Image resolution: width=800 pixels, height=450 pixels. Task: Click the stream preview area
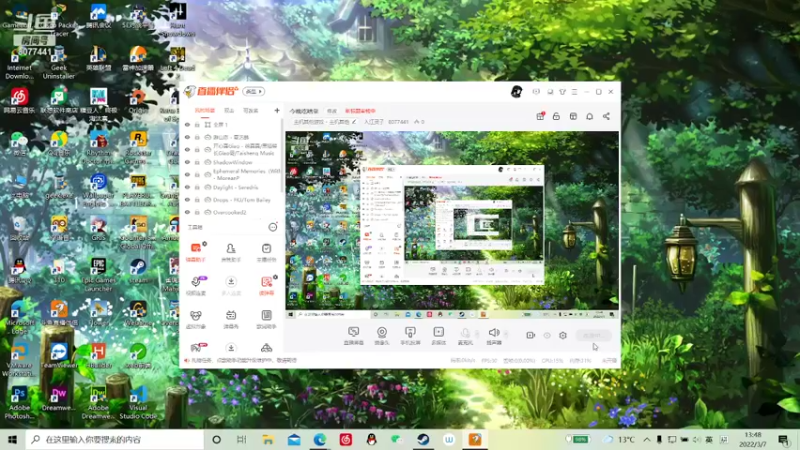452,225
